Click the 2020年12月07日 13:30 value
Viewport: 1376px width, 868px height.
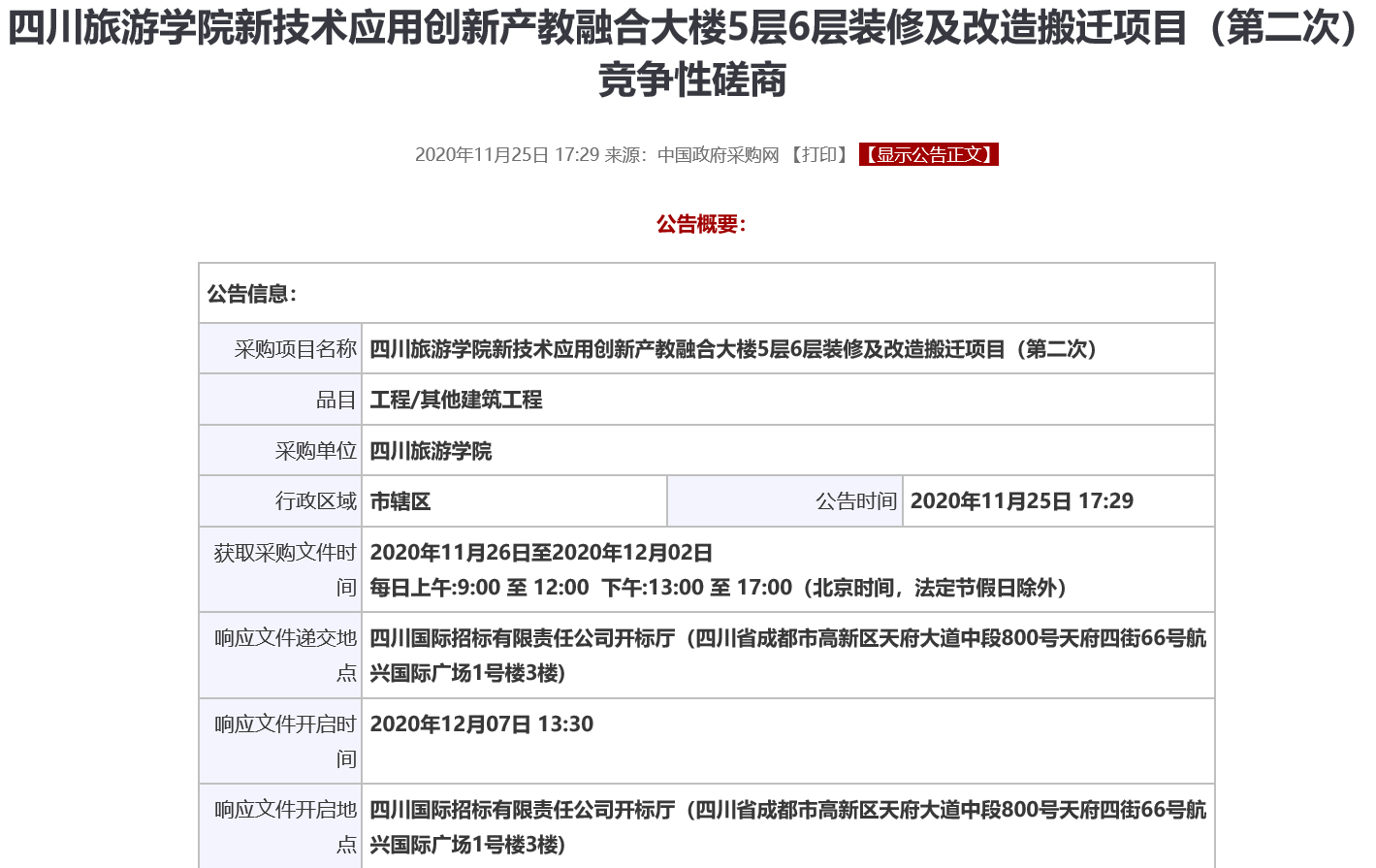point(482,724)
